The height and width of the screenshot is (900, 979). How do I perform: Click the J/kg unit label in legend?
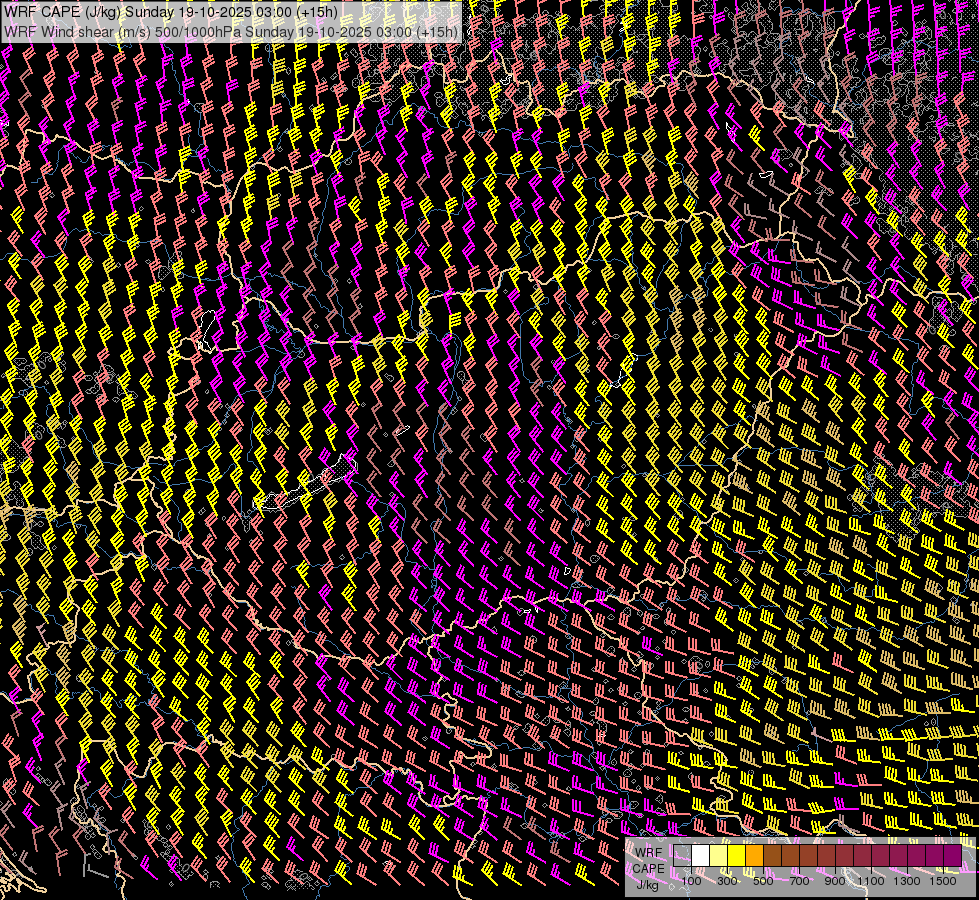(647, 885)
